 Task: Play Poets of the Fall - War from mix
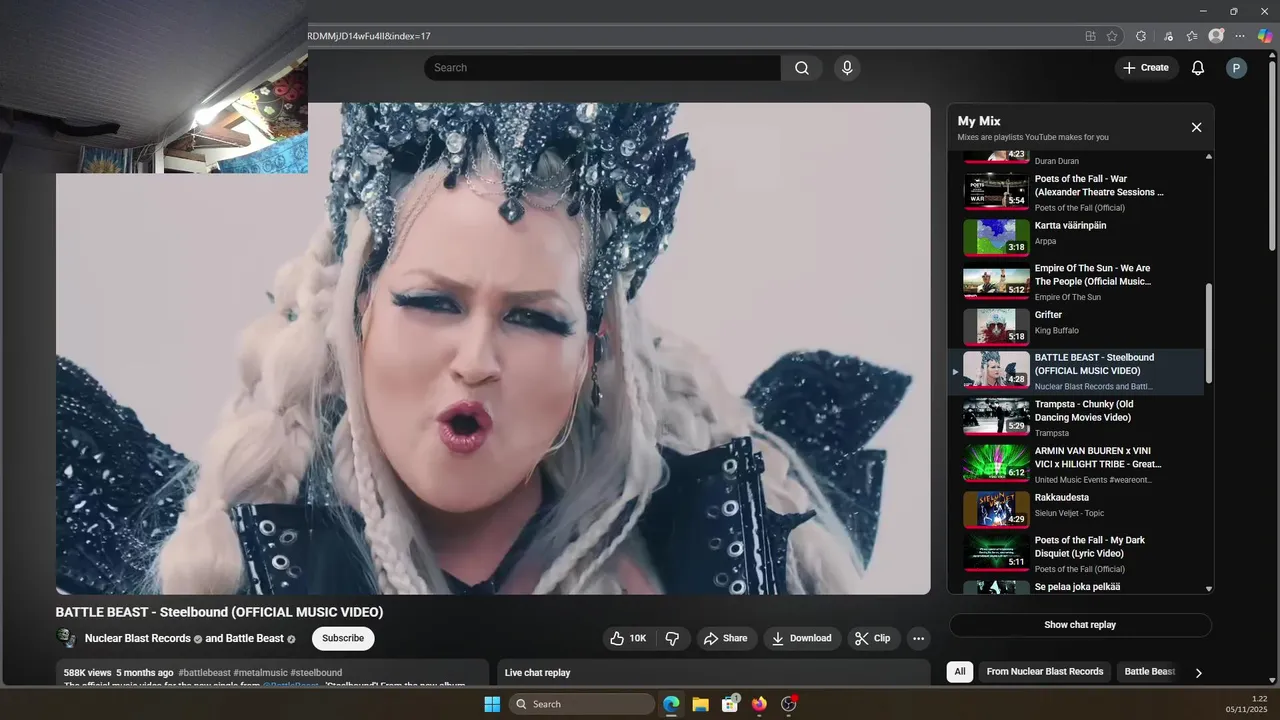coord(1076,192)
